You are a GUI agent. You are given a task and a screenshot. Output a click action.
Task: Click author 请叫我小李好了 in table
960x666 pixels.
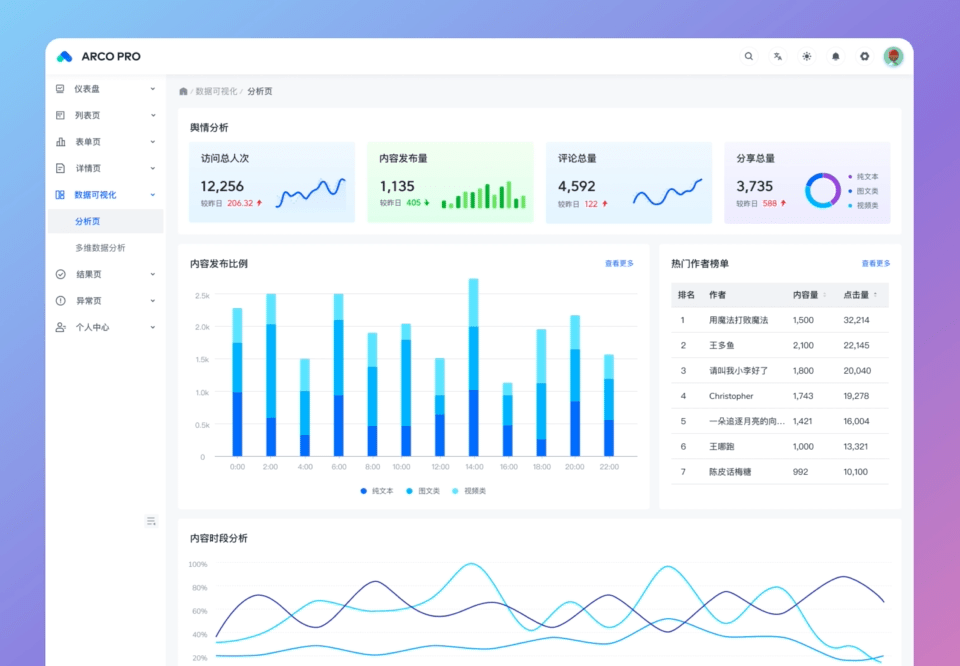click(738, 371)
